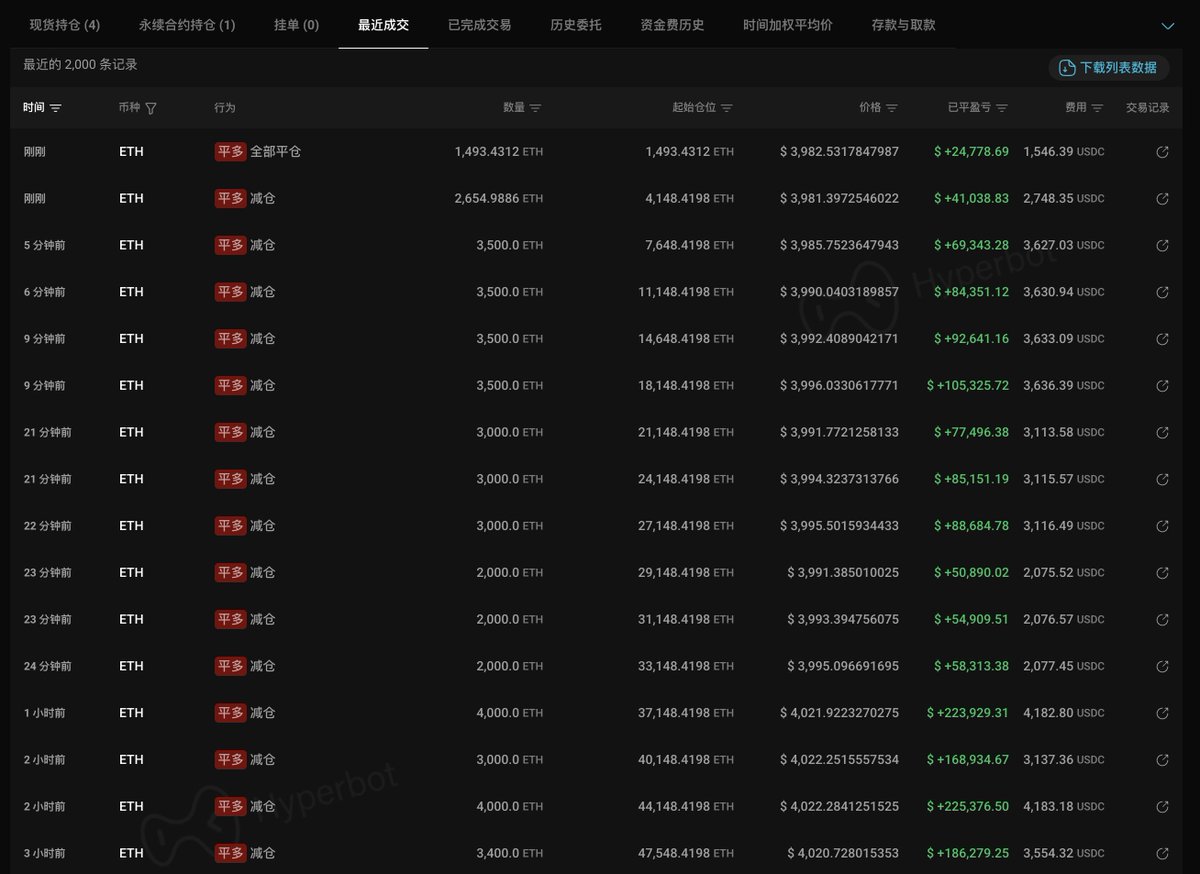Open transaction record for $3,992.4089042171 row

[1162, 339]
